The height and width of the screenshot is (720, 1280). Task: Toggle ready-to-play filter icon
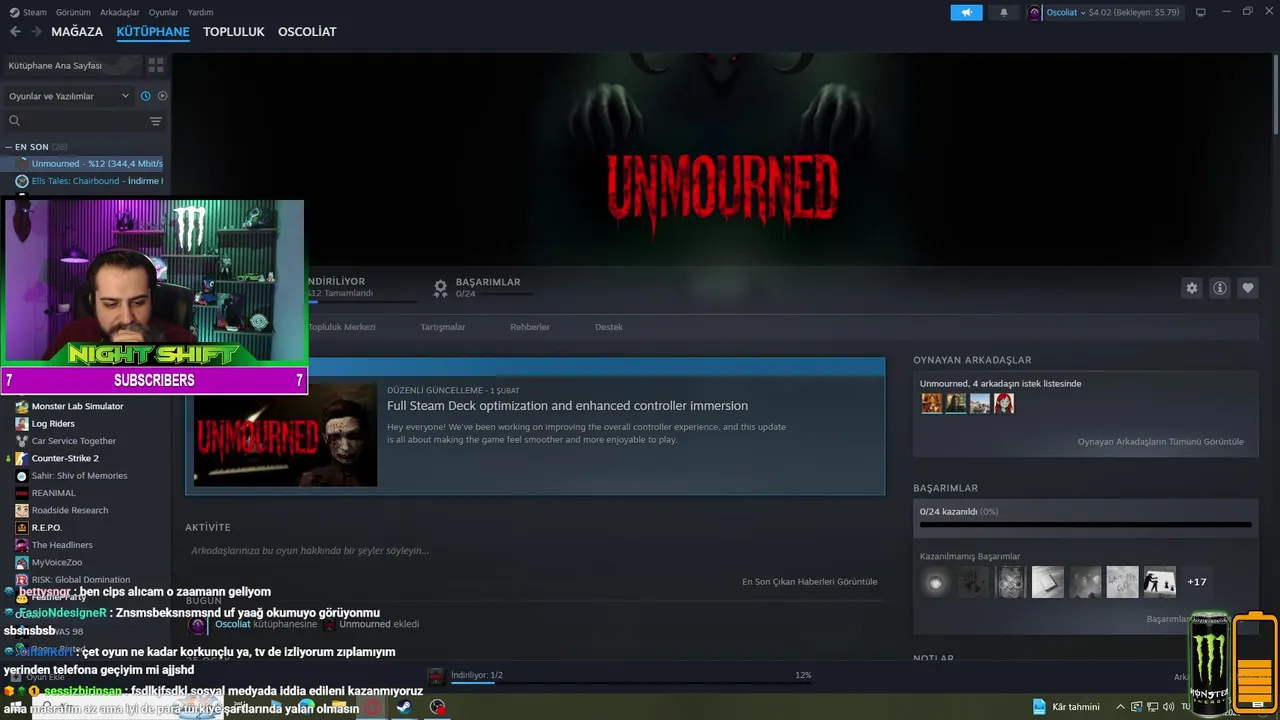click(x=162, y=96)
